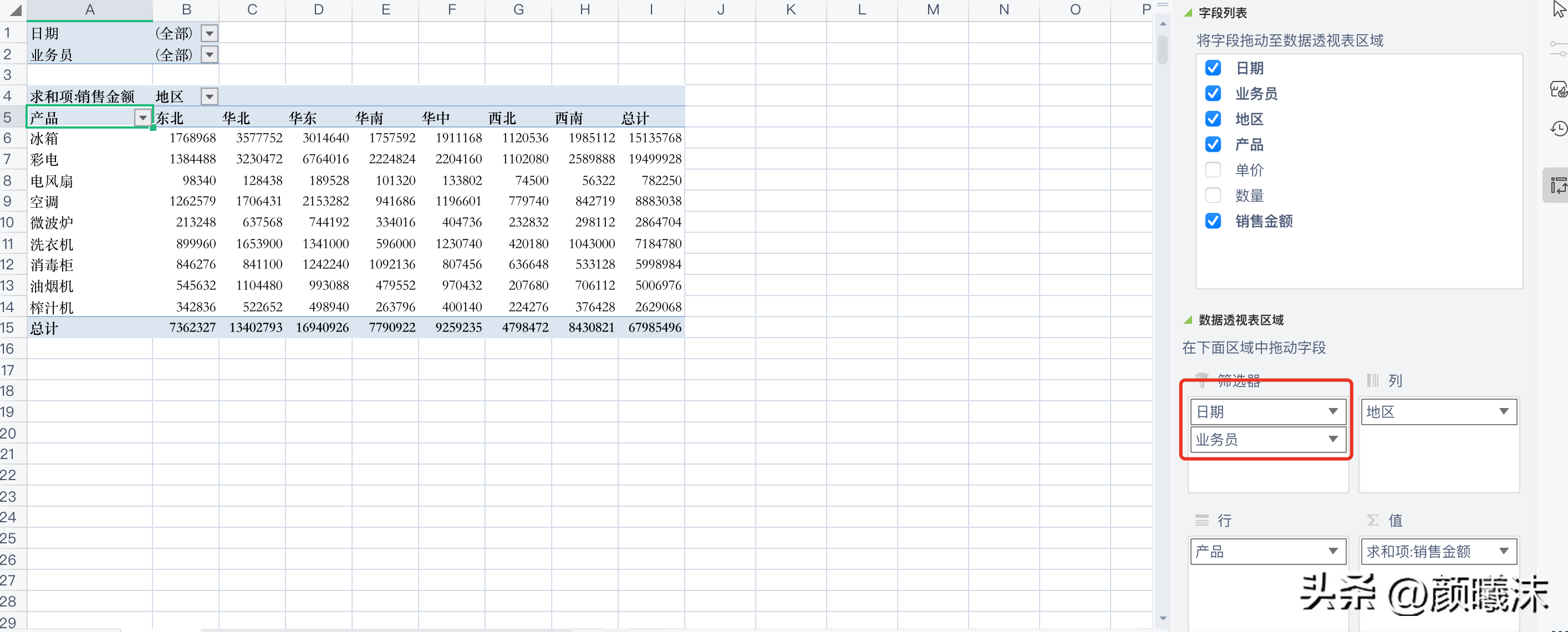Select row 6 header
Image resolution: width=1568 pixels, height=632 pixels.
[x=13, y=138]
